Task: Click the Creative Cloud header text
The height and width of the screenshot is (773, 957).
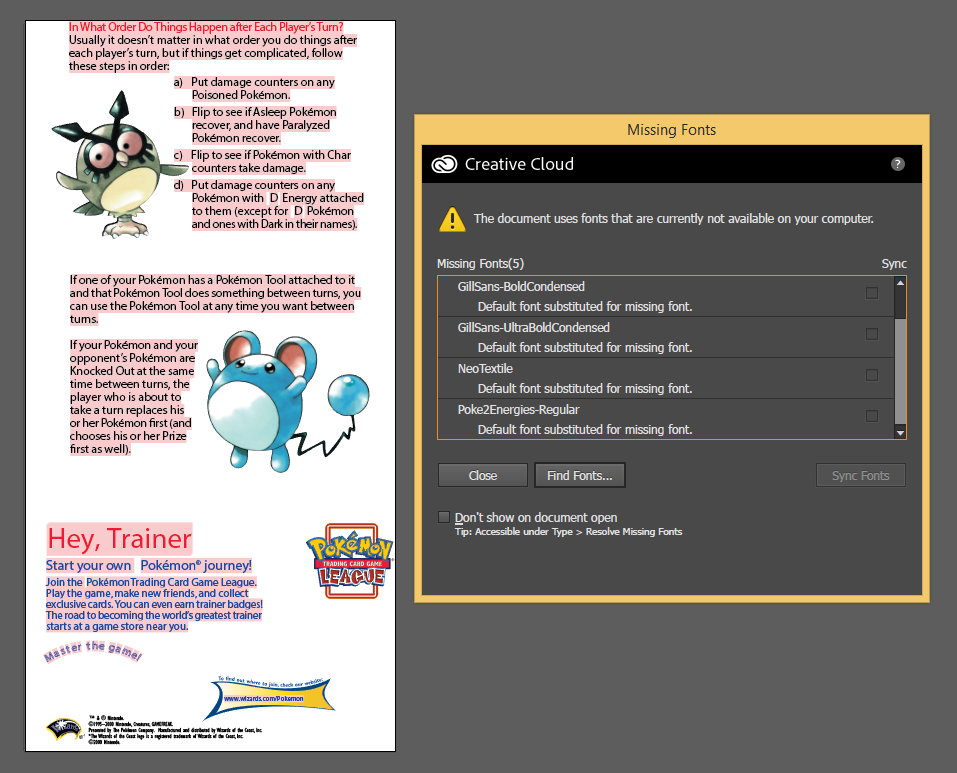Action: click(519, 164)
